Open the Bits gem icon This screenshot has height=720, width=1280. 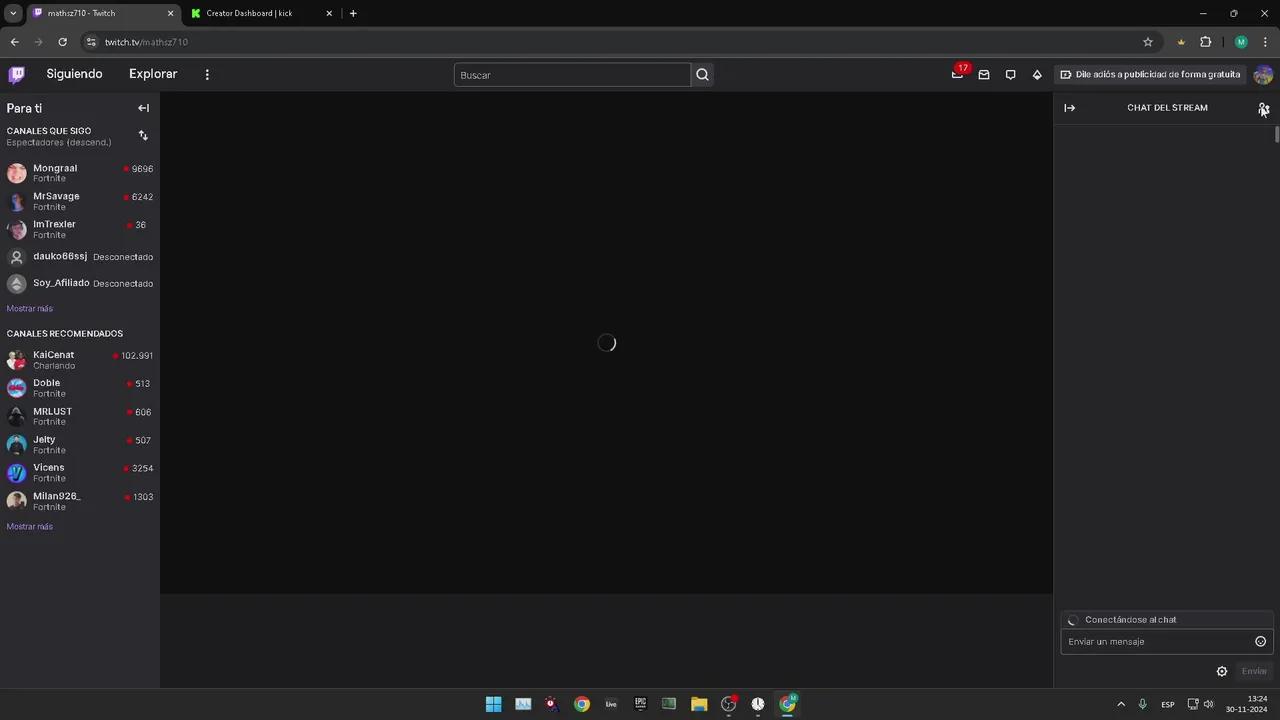point(1037,74)
